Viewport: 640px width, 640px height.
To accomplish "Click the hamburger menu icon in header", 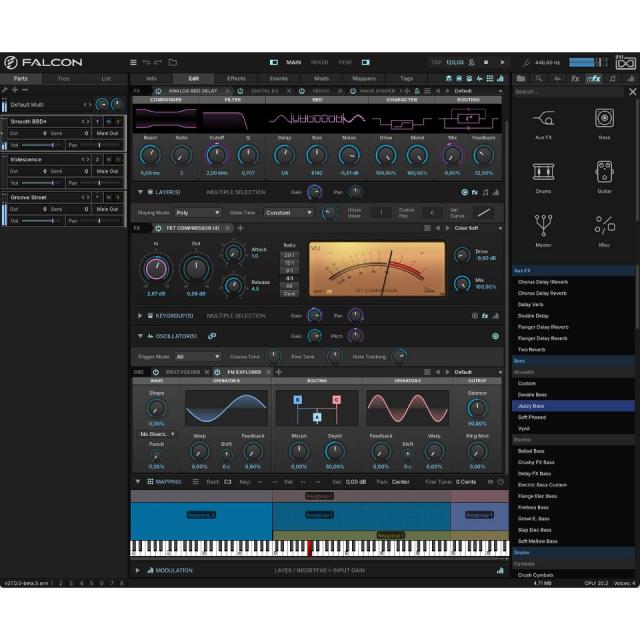I will [133, 62].
